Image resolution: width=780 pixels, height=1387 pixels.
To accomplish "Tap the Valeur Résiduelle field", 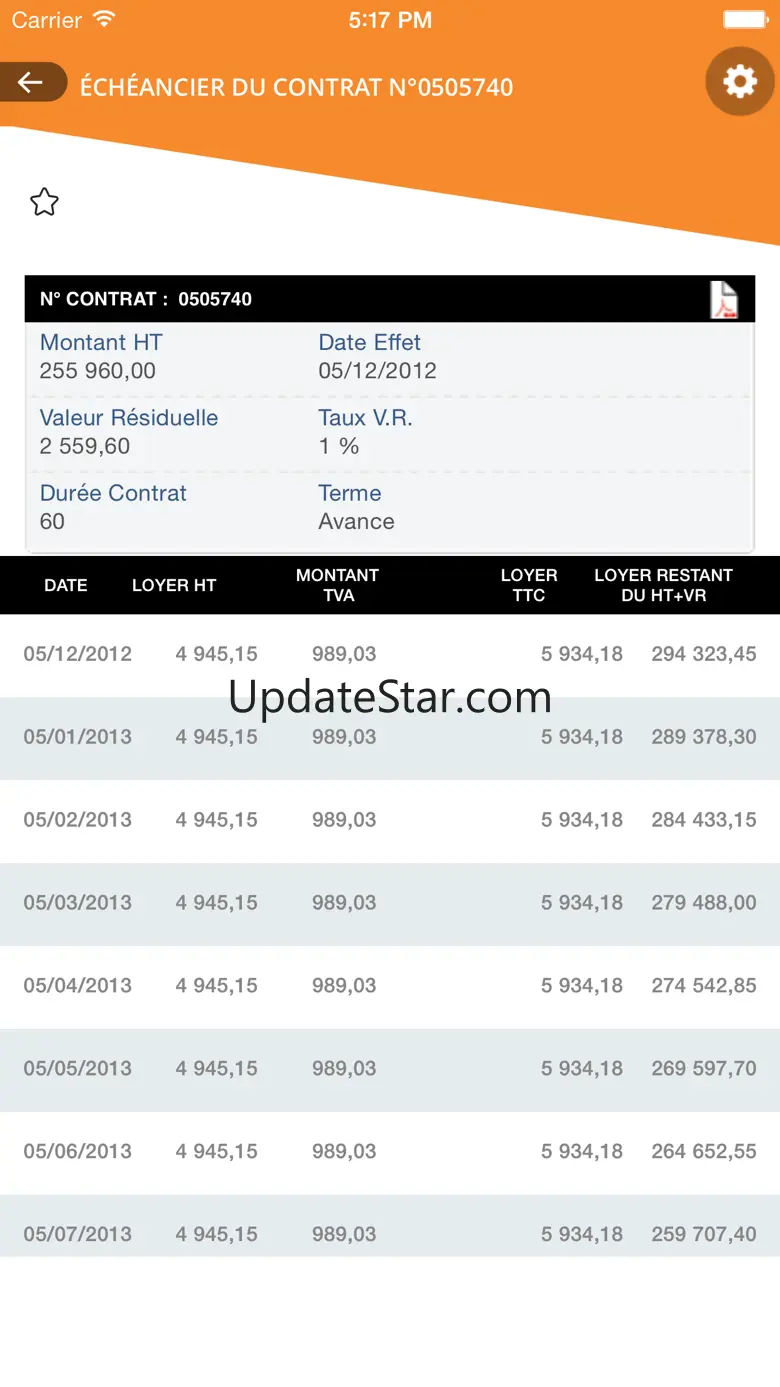I will tap(128, 432).
